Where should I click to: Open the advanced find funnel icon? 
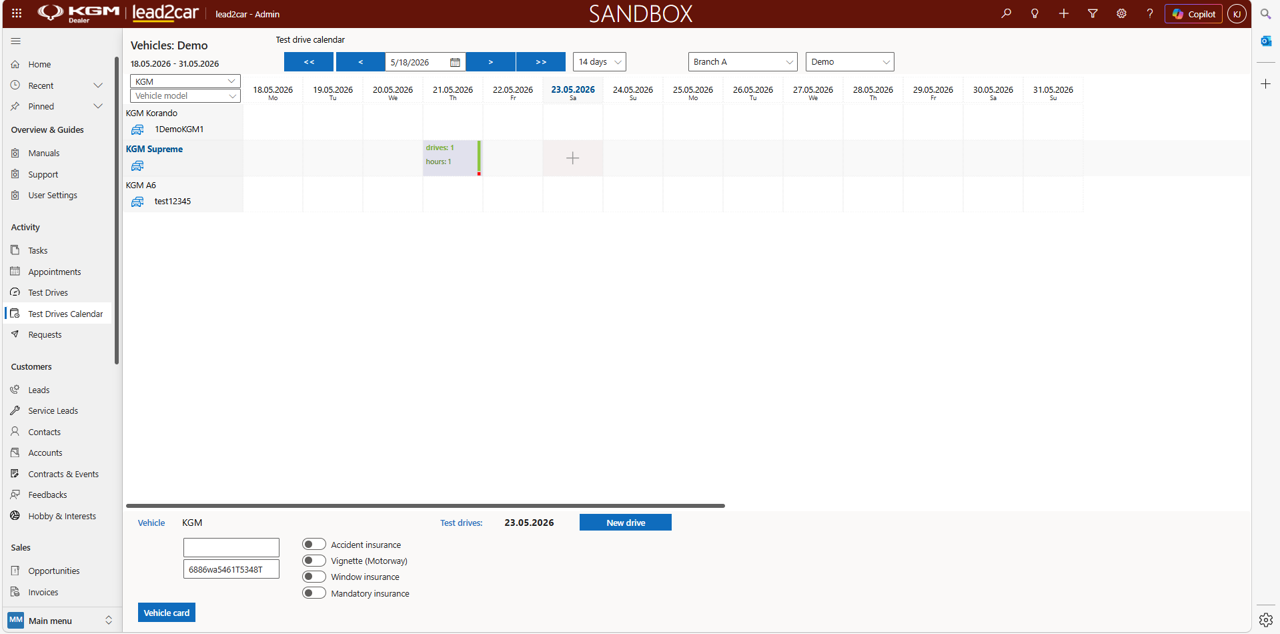pyautogui.click(x=1093, y=14)
